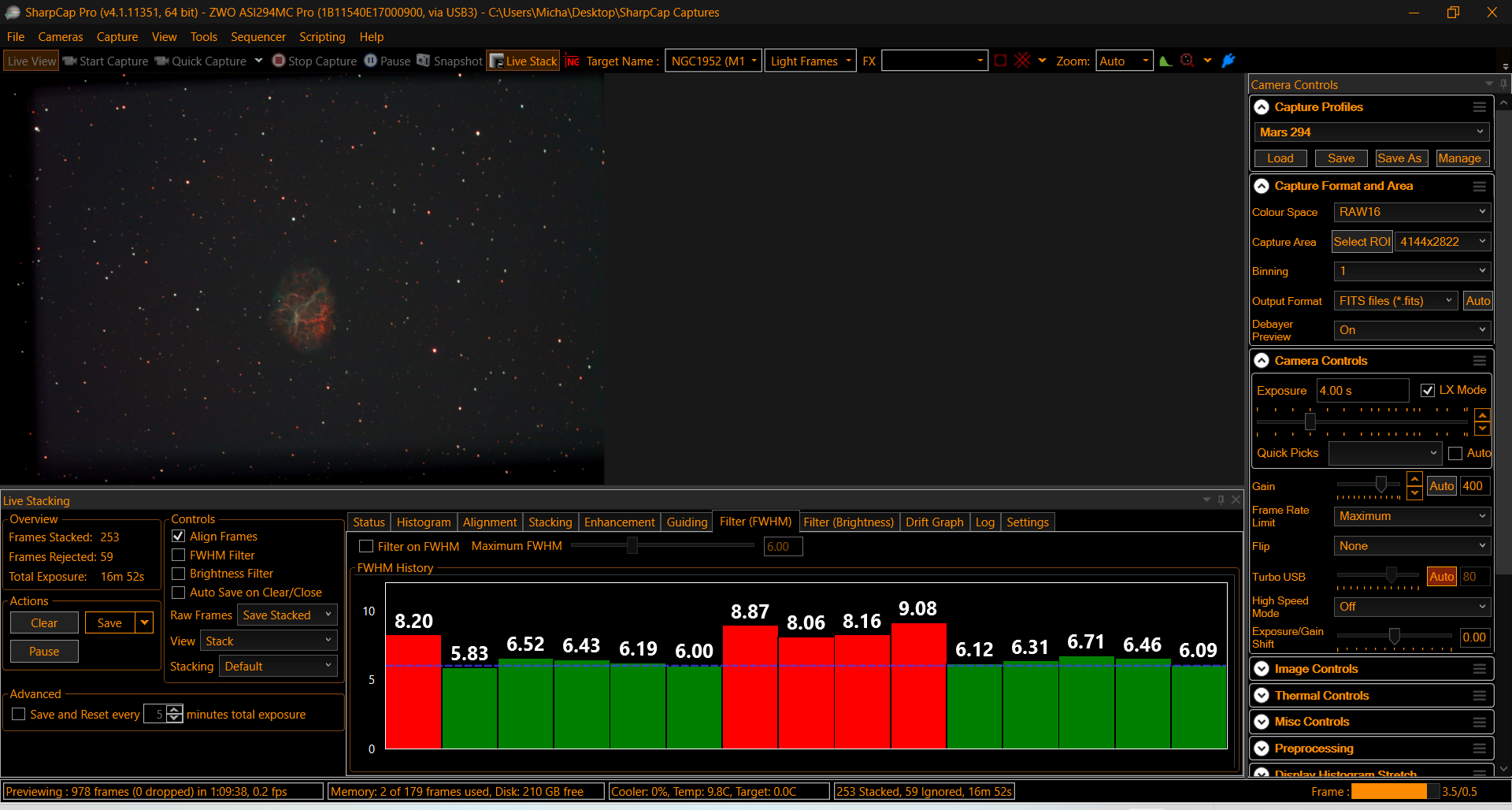This screenshot has width=1512, height=810.
Task: Click Turbo USB slider handle
Action: coord(1392,574)
